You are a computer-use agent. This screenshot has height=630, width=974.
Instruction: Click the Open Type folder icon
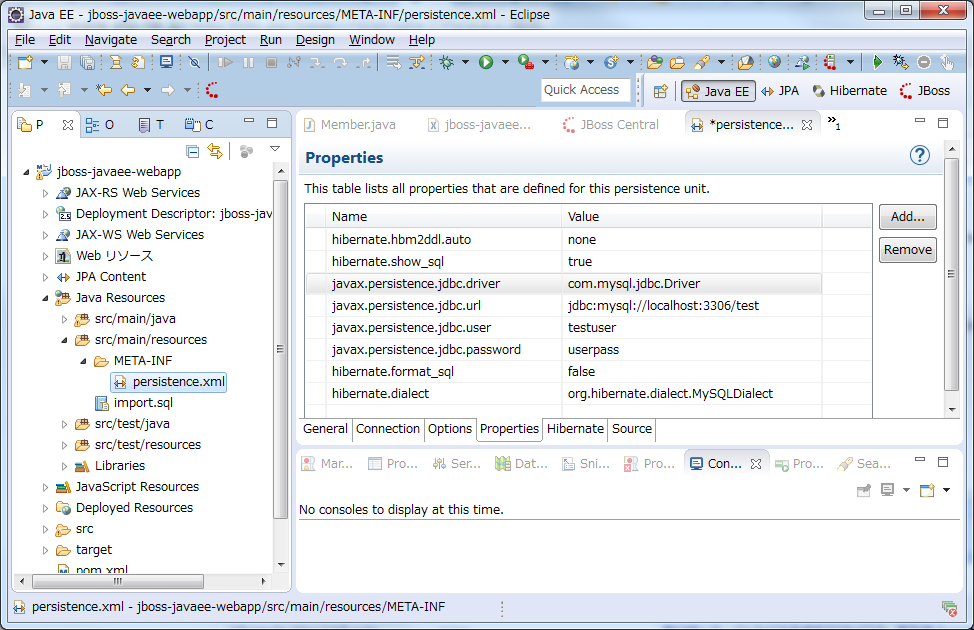(x=655, y=62)
